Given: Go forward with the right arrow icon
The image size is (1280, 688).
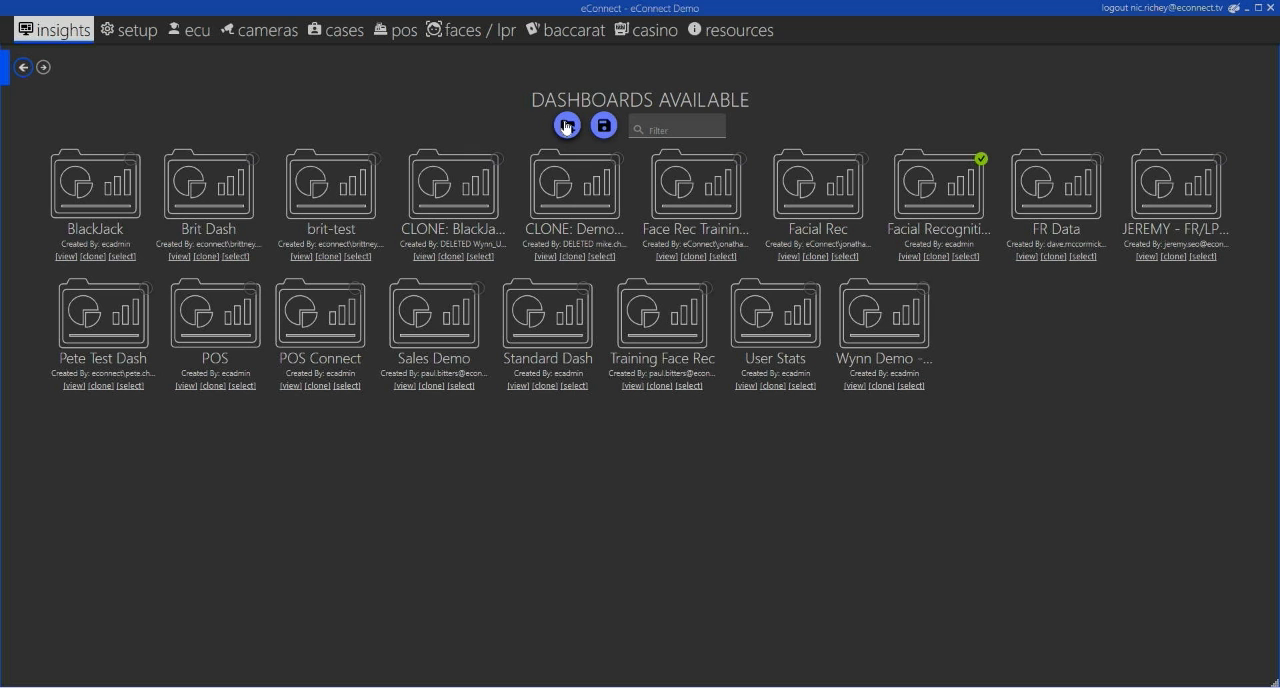Looking at the screenshot, I should (43, 67).
